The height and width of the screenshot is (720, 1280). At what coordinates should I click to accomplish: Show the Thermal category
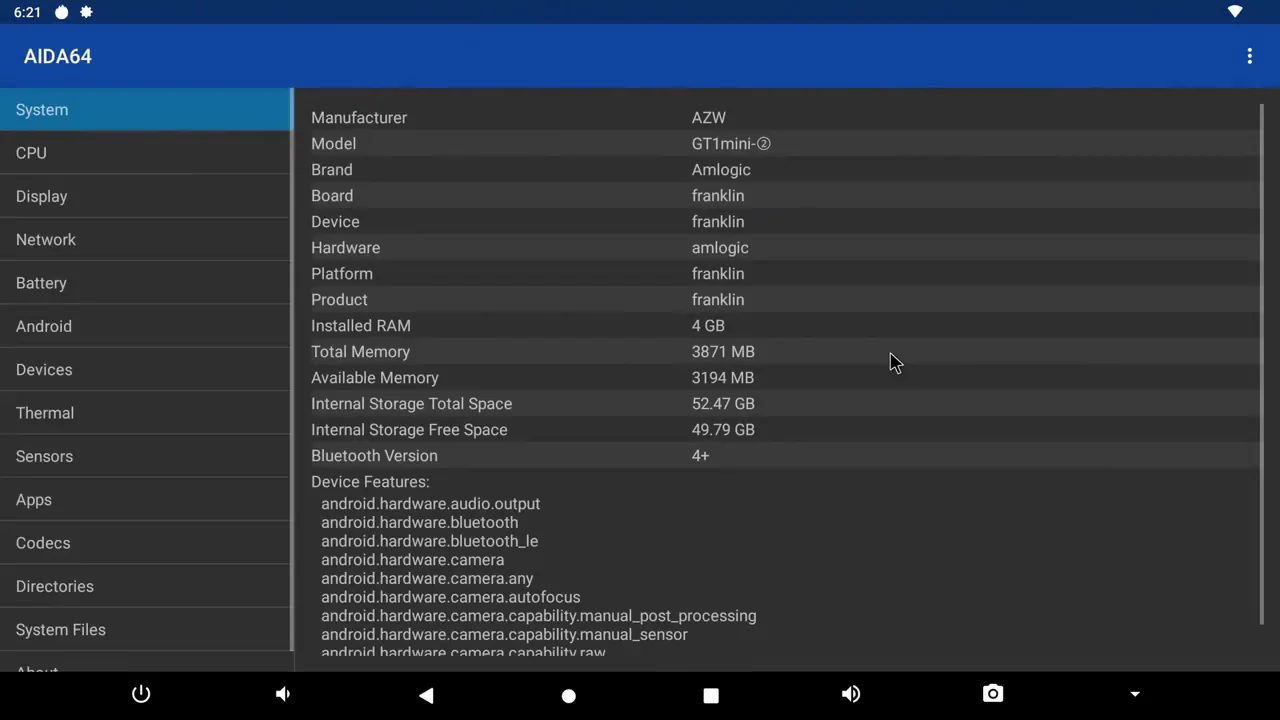tap(145, 413)
